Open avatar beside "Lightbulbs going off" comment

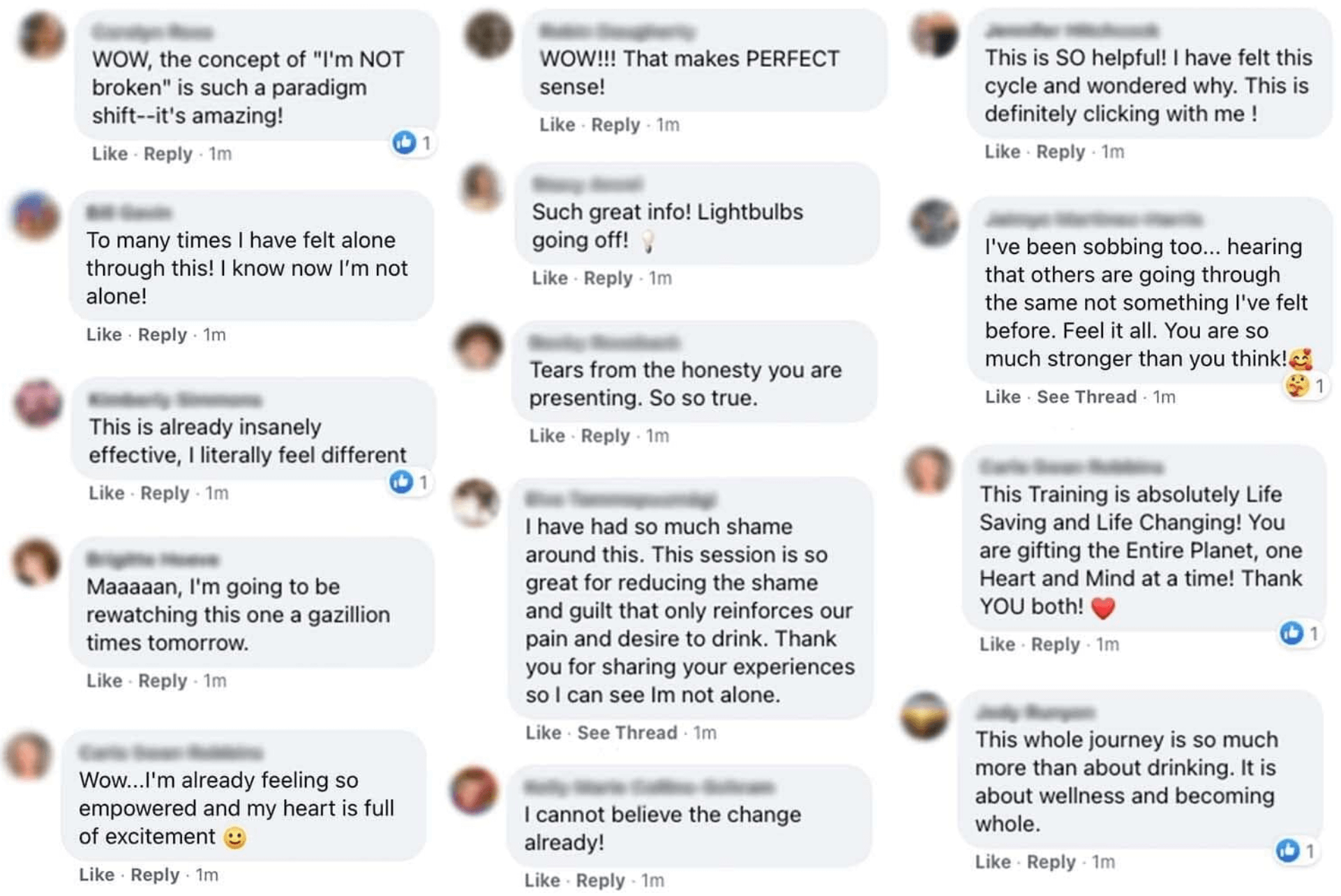pos(481,187)
